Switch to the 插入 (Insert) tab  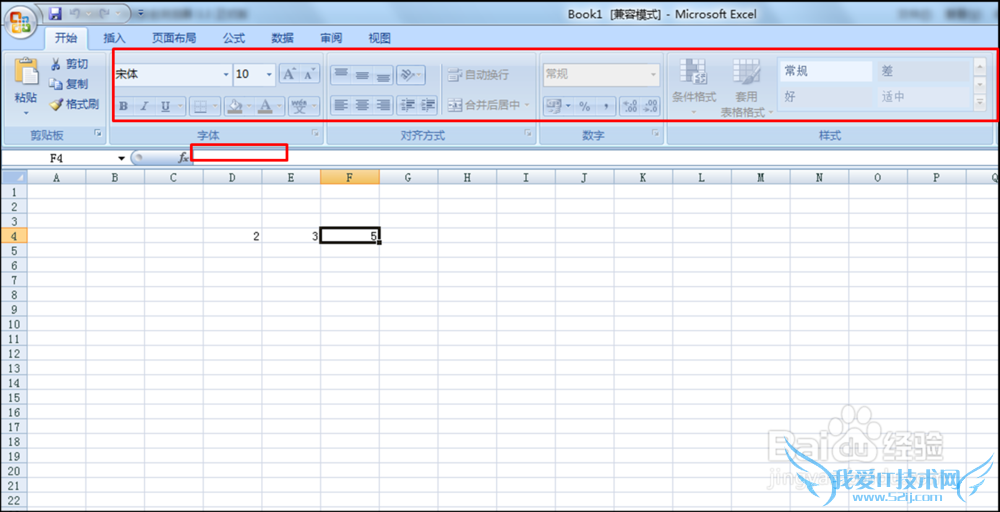point(115,38)
